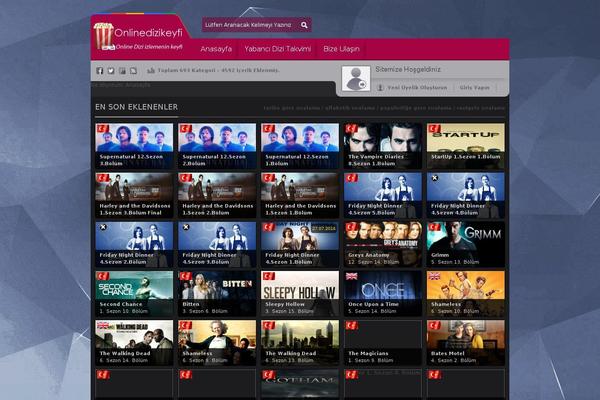Click the user avatar placeholder image
Image resolution: width=600 pixels, height=400 pixels.
coord(356,78)
